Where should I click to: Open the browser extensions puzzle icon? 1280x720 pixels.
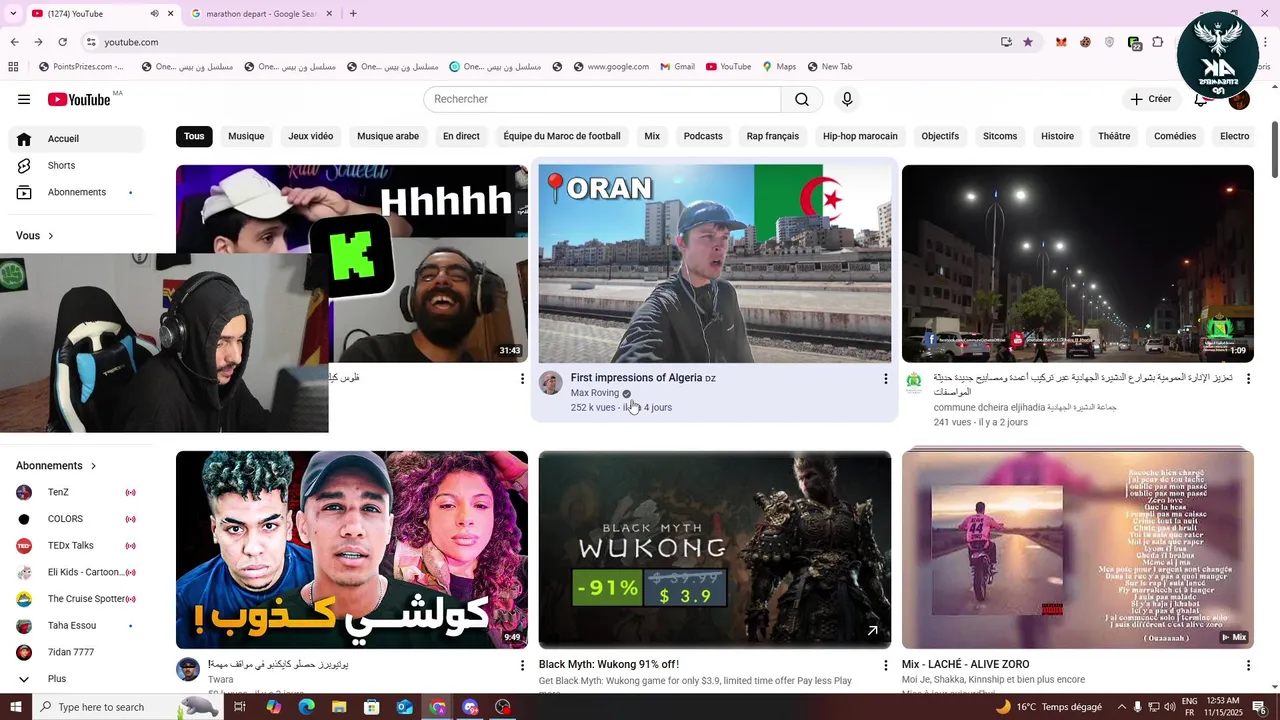click(x=1157, y=42)
